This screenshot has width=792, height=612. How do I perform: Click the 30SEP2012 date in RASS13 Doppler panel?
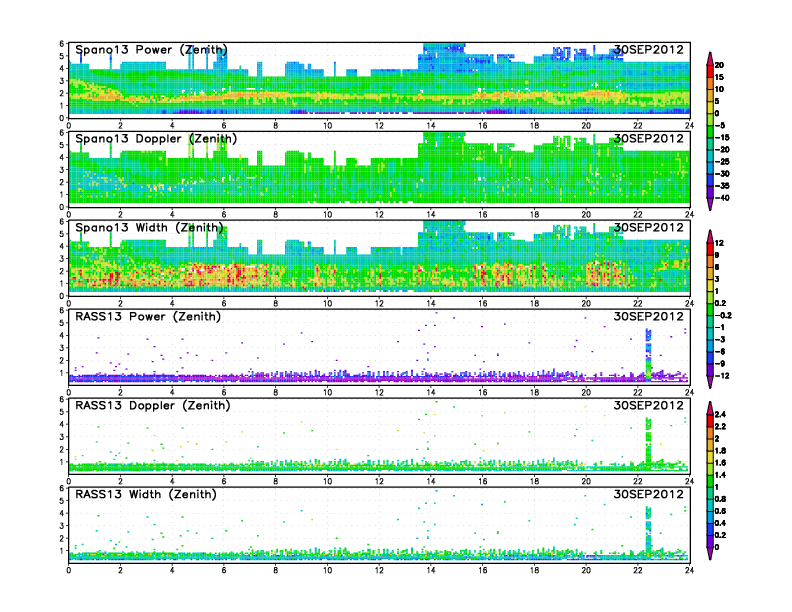(x=649, y=405)
